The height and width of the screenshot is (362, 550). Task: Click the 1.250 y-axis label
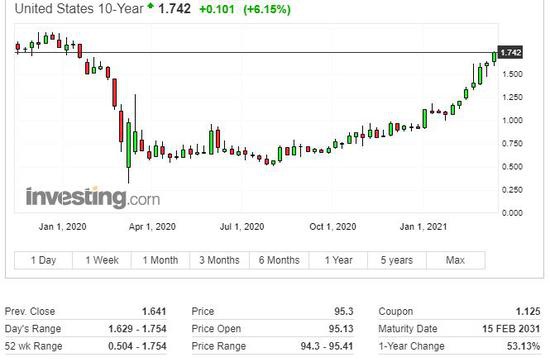(x=512, y=97)
